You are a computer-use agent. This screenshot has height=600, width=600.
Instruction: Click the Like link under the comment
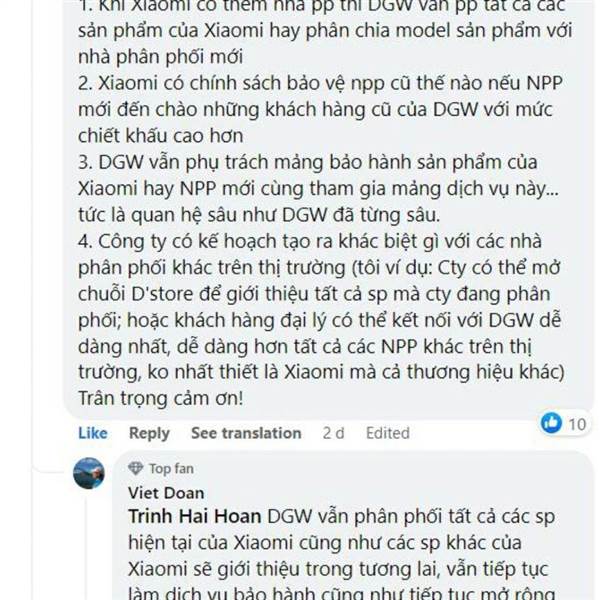[93, 433]
